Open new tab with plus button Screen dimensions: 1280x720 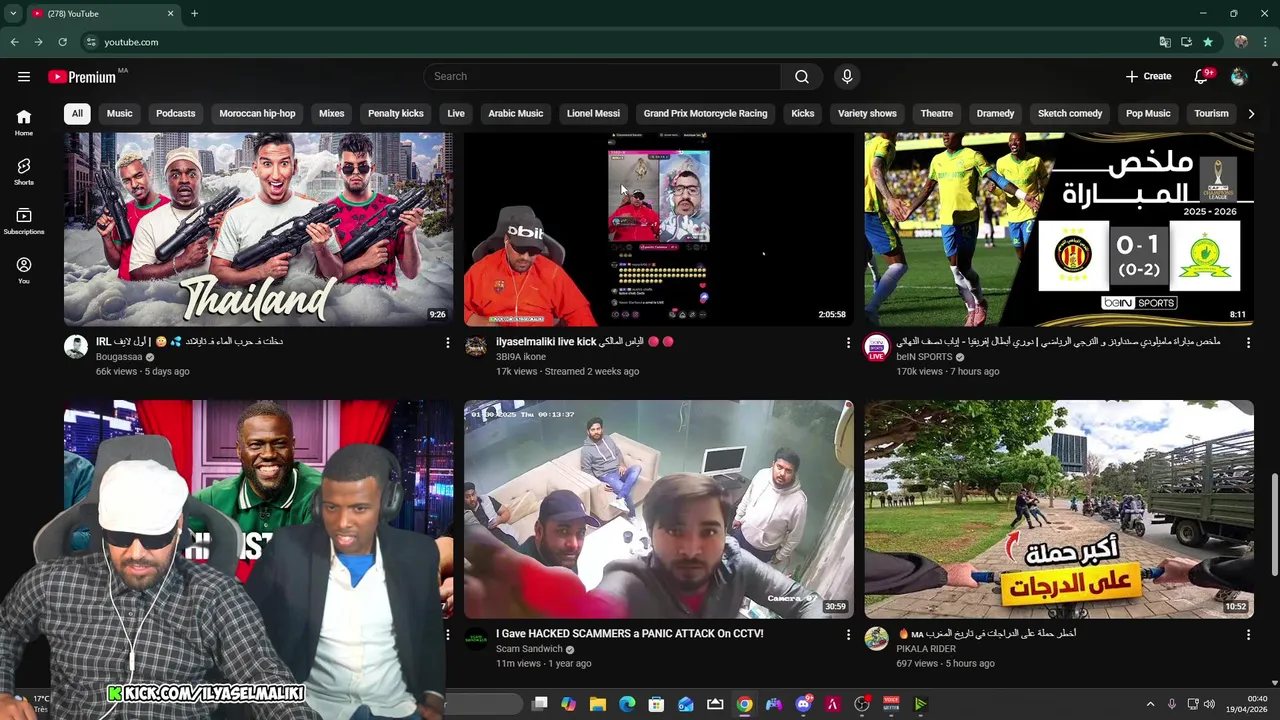[194, 13]
